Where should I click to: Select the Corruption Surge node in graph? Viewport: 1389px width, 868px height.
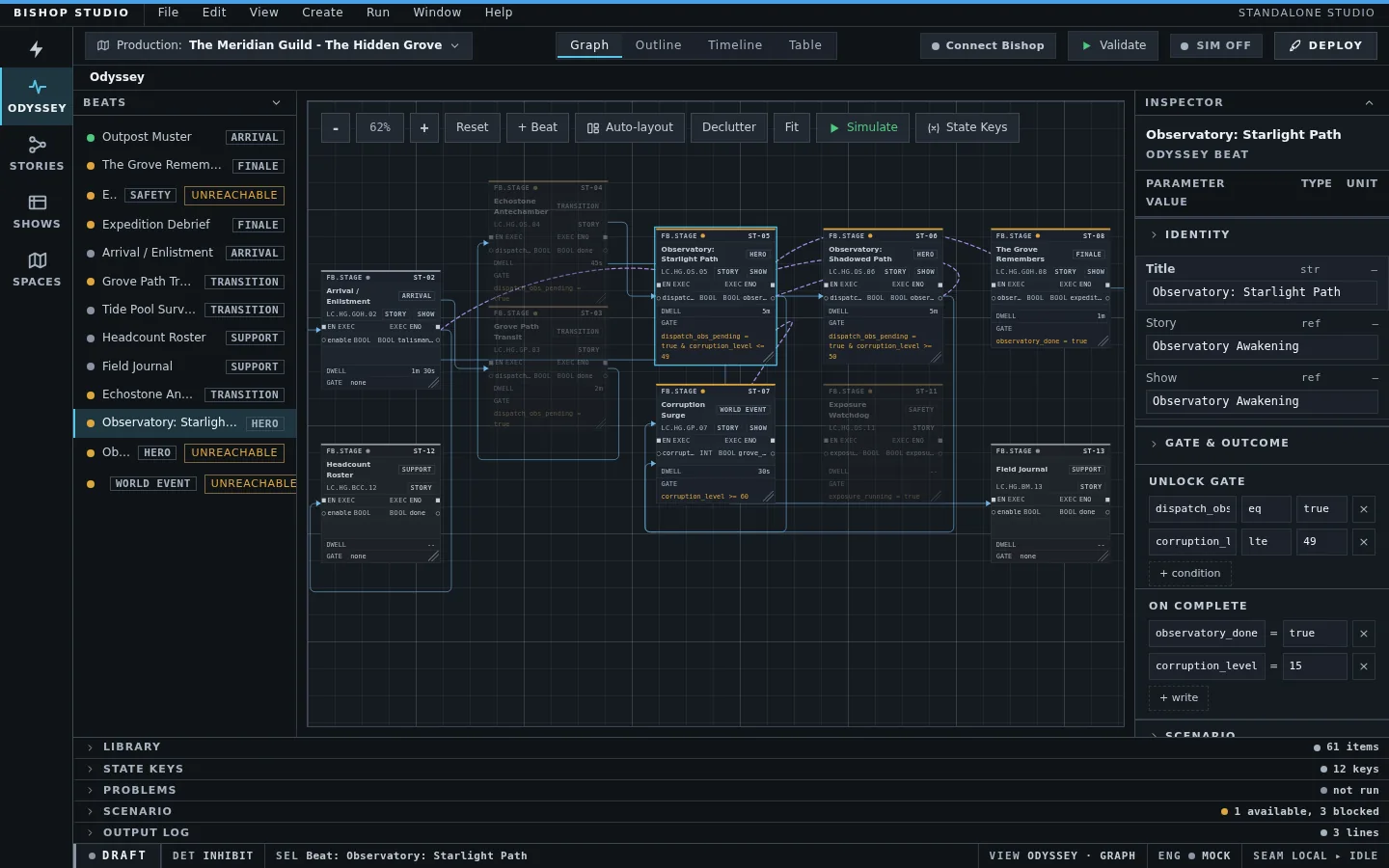coord(716,445)
